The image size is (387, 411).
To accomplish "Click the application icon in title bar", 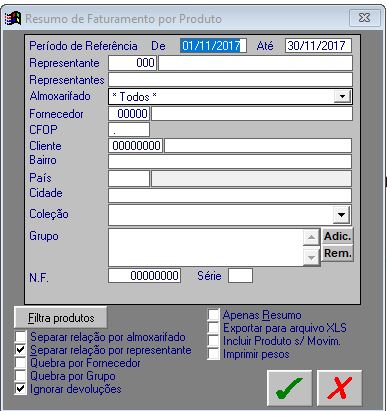I will click(13, 18).
